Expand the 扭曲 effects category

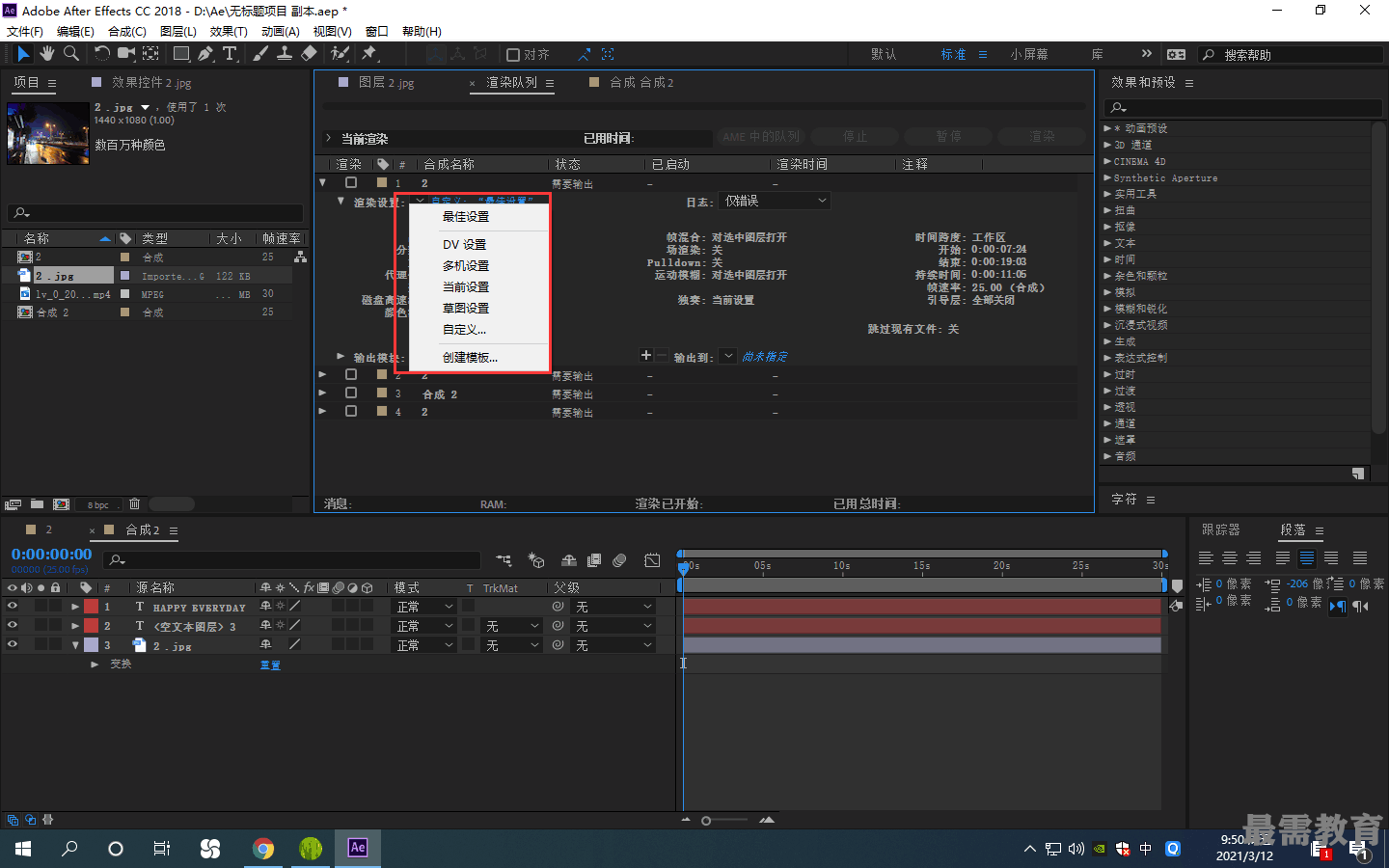pos(1107,210)
